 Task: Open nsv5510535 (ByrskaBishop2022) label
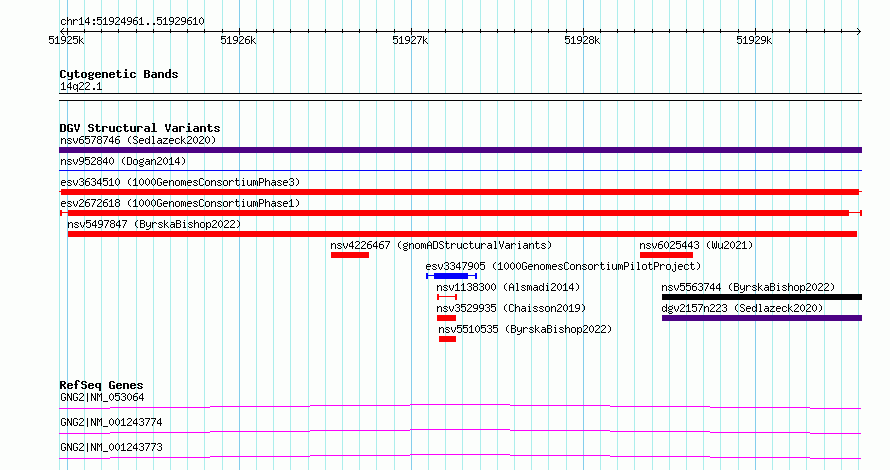pos(525,329)
